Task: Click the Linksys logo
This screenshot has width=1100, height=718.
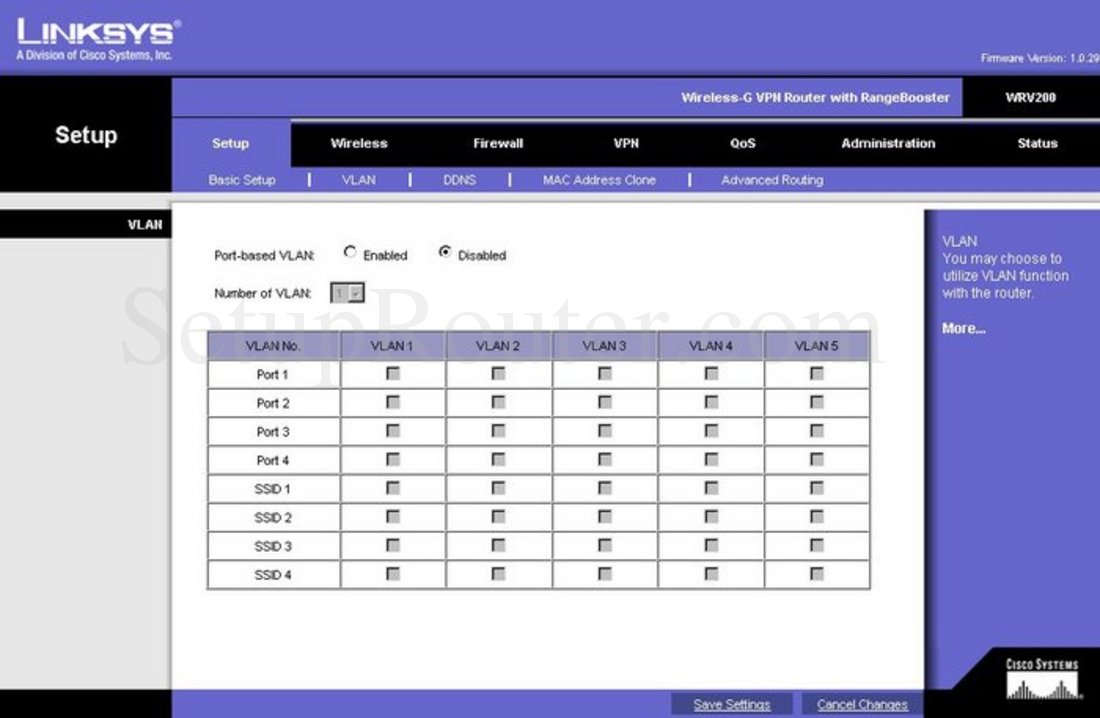Action: click(97, 38)
